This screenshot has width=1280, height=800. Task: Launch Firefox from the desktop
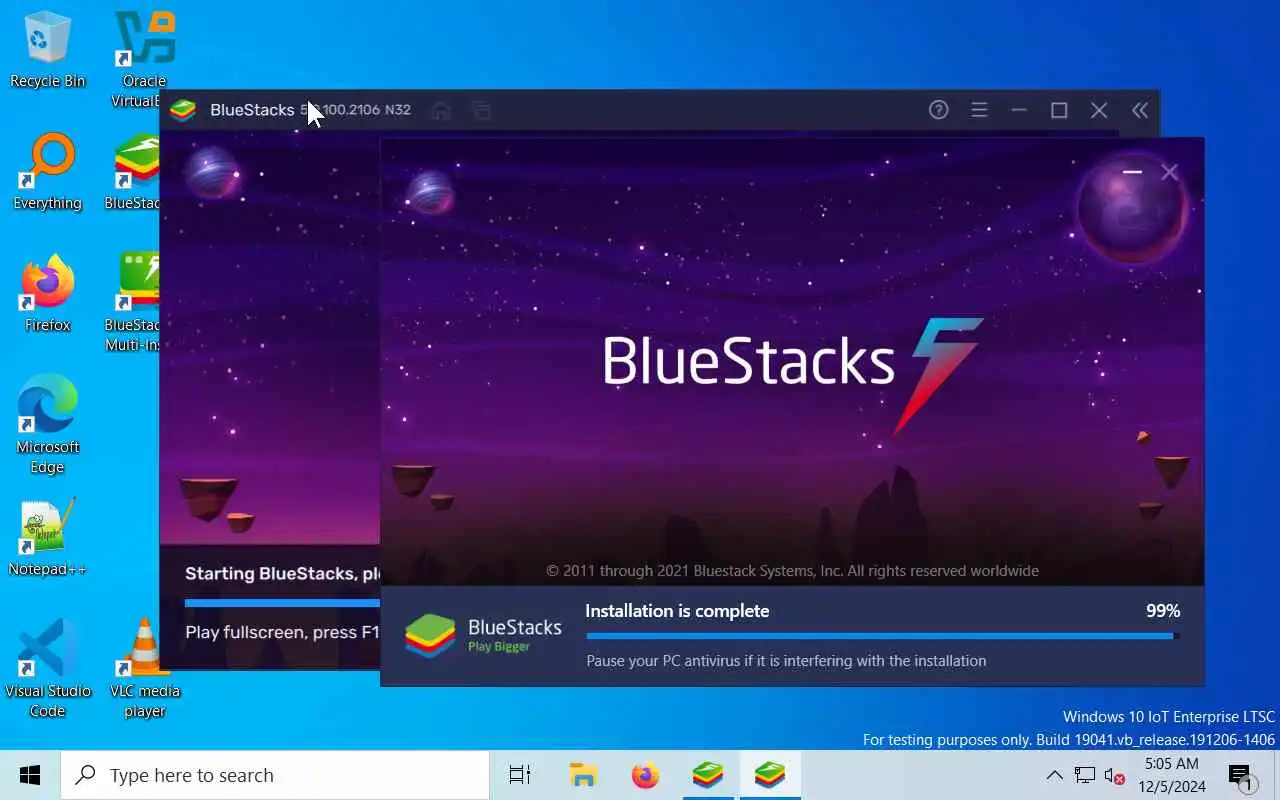(47, 294)
